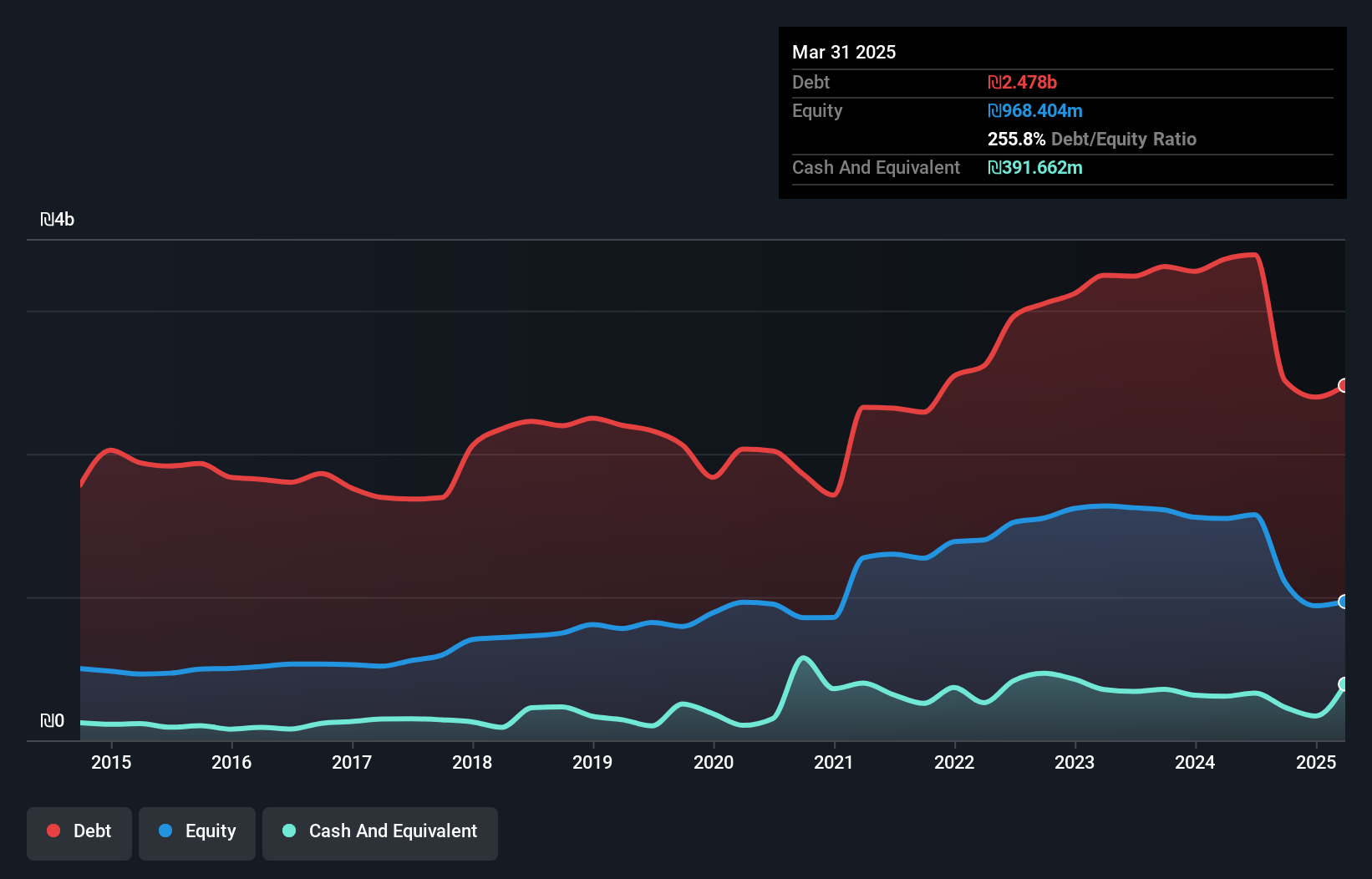Click the Mar 31 2025 tooltip date
This screenshot has width=1372, height=879.
(844, 52)
